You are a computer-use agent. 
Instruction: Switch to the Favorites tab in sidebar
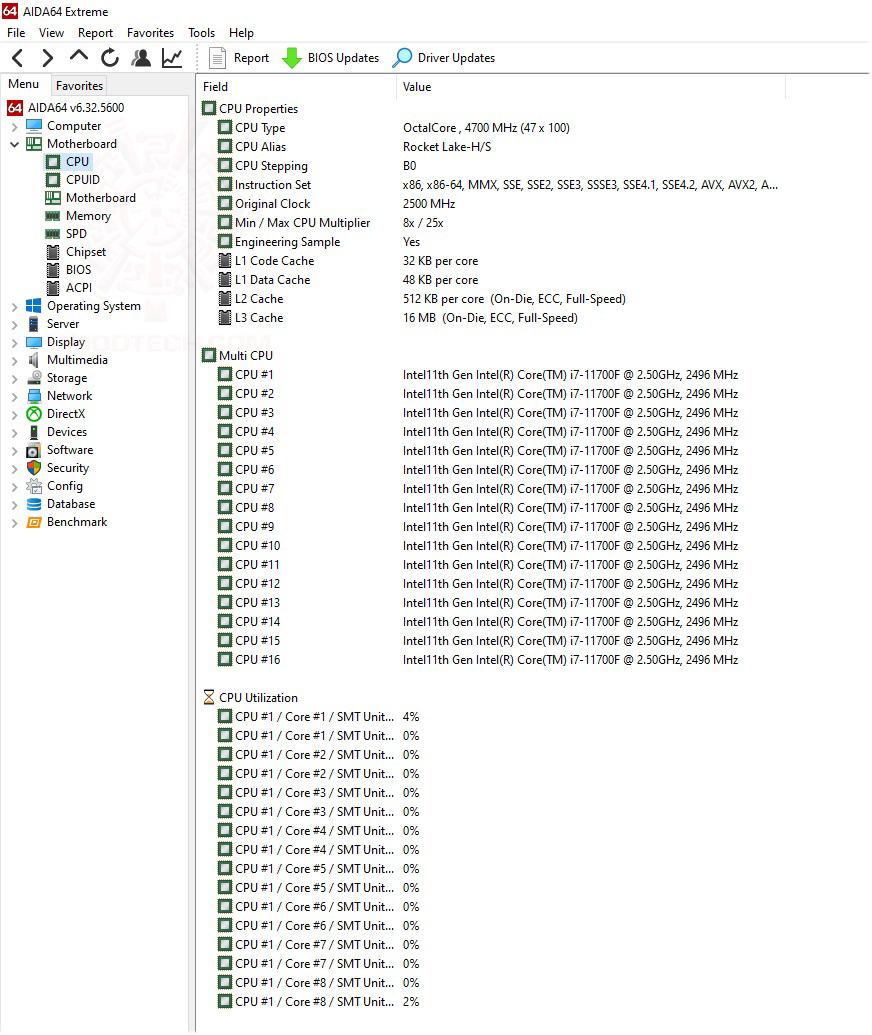pos(79,86)
